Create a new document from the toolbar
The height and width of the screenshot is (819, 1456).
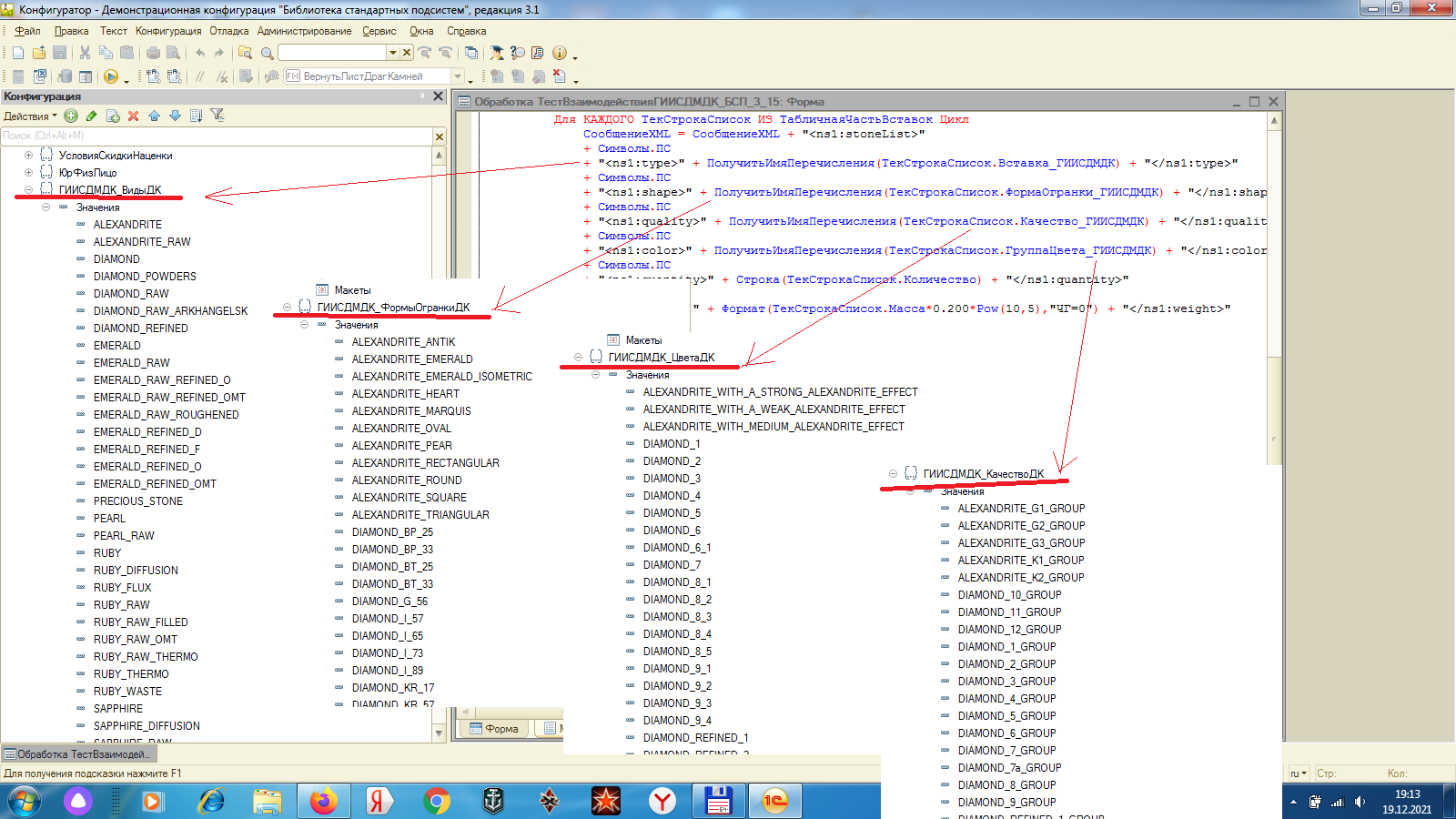(x=18, y=53)
